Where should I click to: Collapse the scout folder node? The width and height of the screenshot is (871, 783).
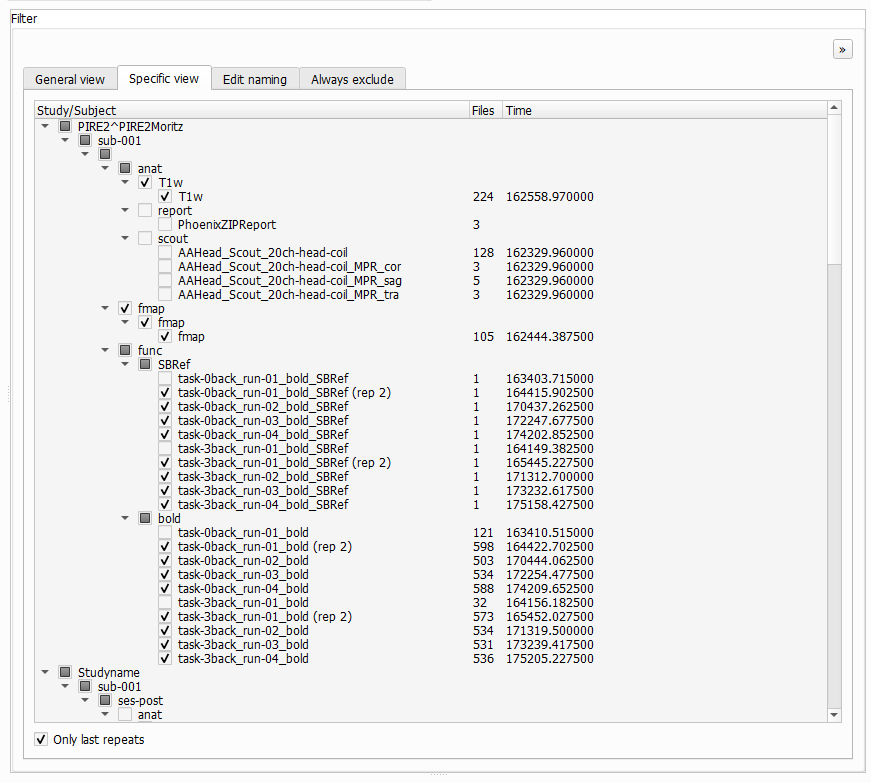coord(125,238)
